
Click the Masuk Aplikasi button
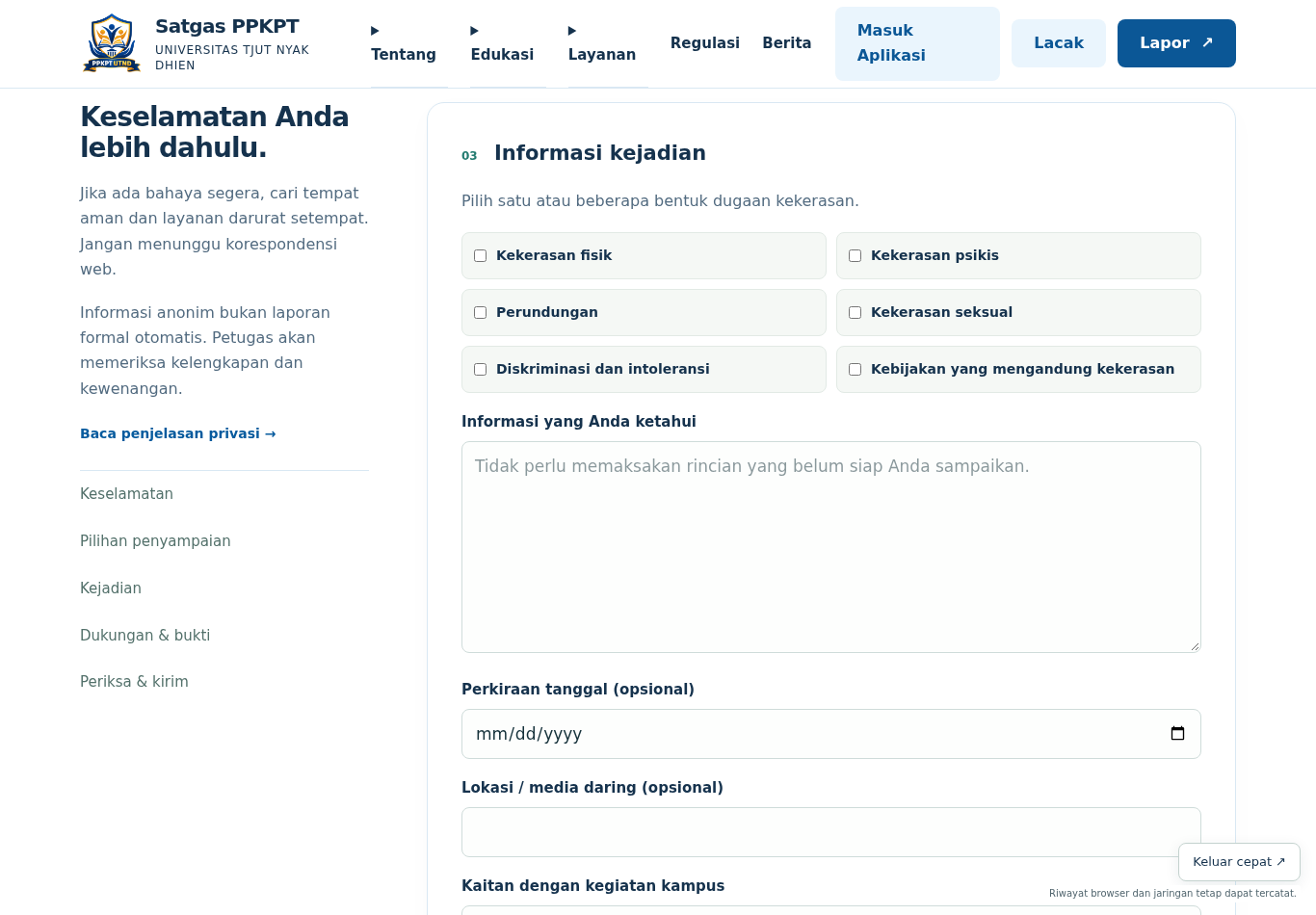tap(917, 43)
